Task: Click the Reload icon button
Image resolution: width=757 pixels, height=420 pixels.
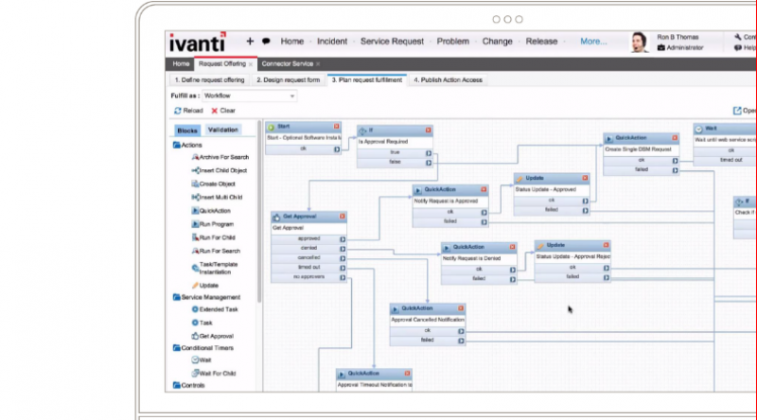Action: tap(177, 111)
